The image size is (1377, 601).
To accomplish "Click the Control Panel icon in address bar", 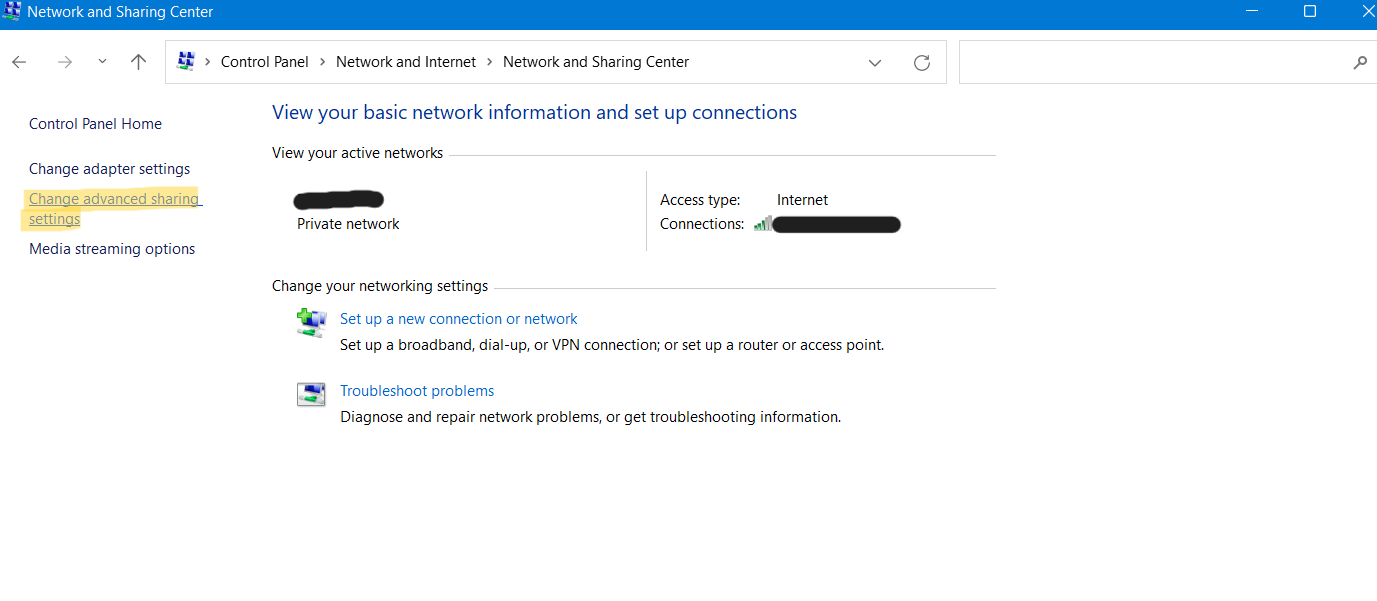I will click(x=185, y=62).
